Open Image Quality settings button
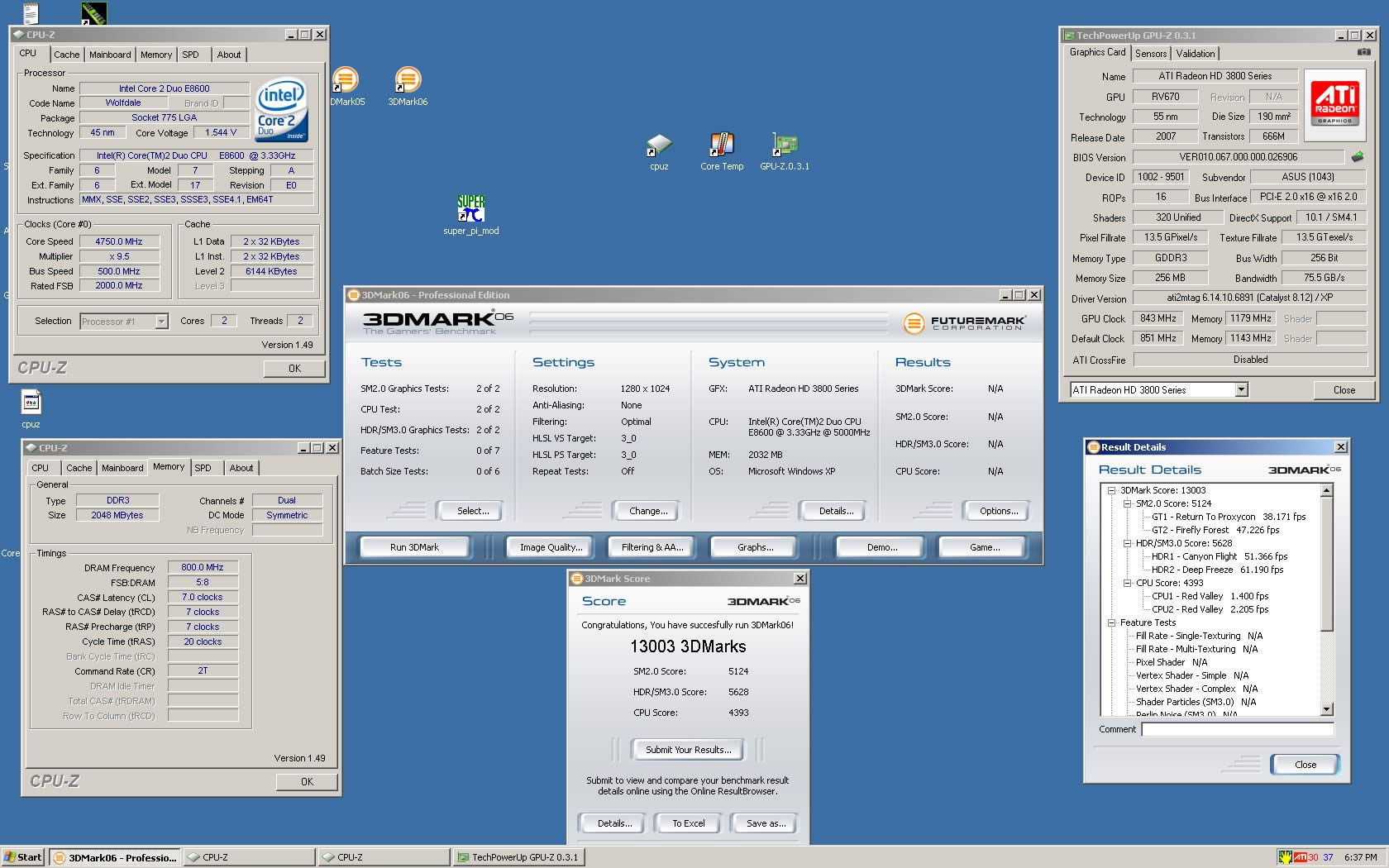Image resolution: width=1389 pixels, height=868 pixels. tap(551, 547)
